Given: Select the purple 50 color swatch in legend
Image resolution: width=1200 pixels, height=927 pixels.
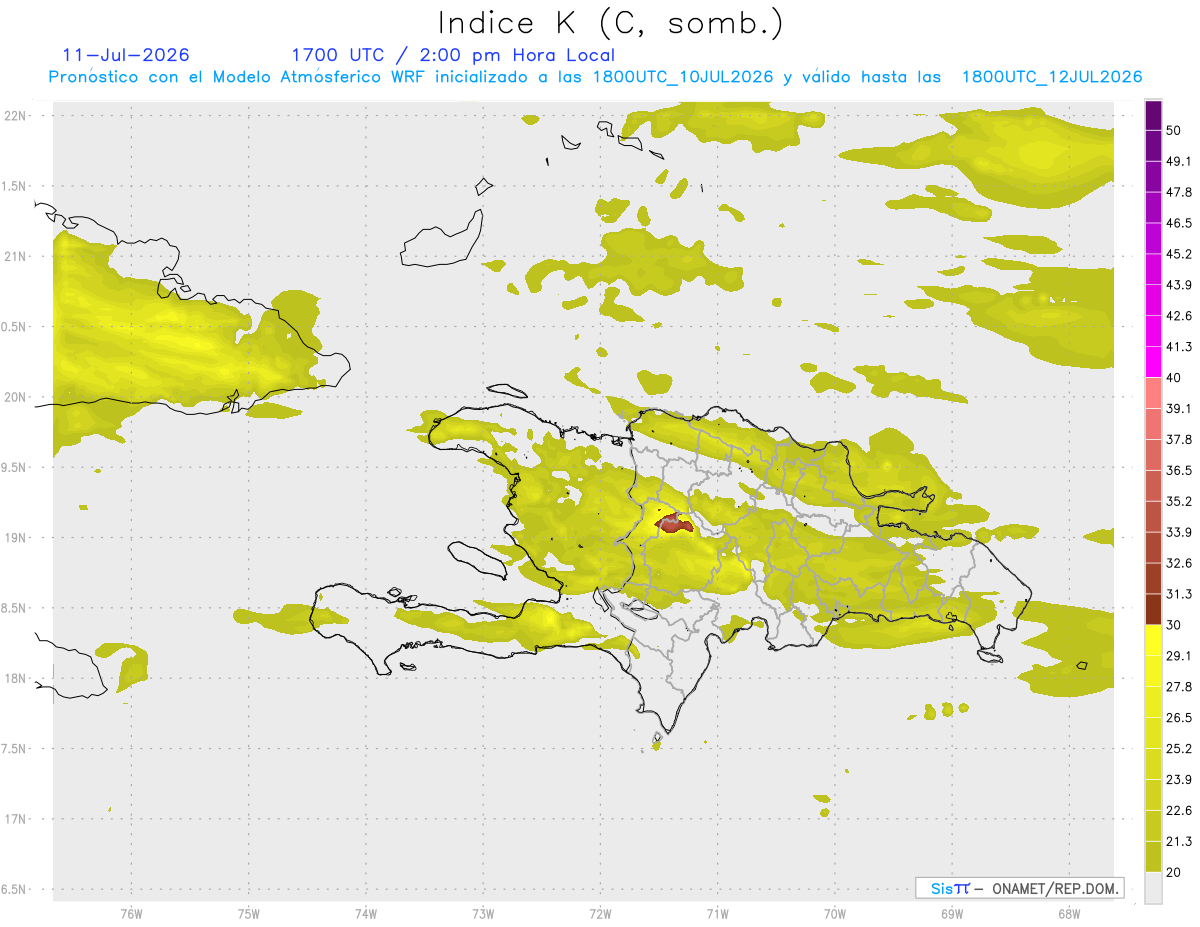Looking at the screenshot, I should point(1153,117).
